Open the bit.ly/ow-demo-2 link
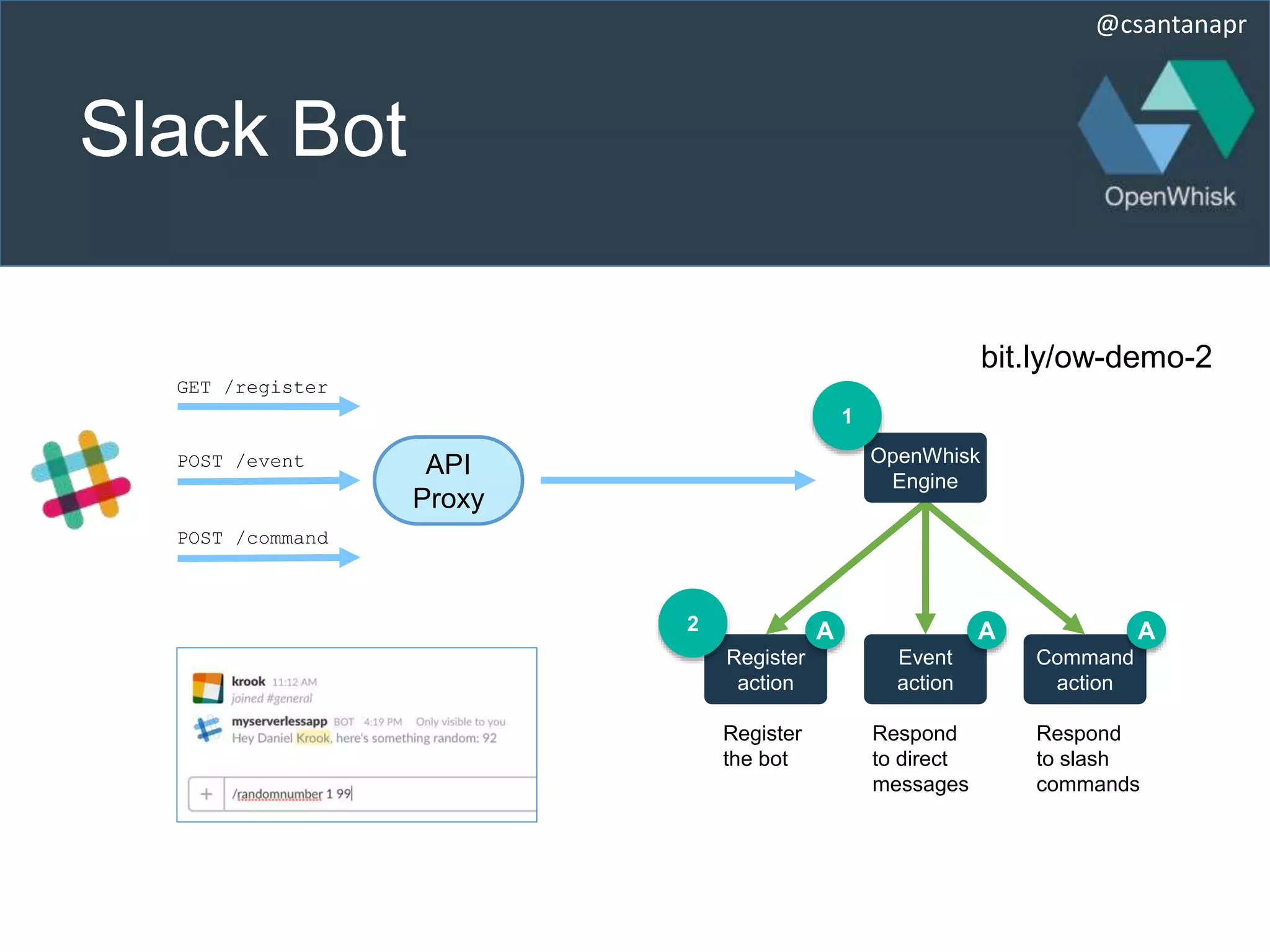Image resolution: width=1270 pixels, height=952 pixels. (1096, 358)
